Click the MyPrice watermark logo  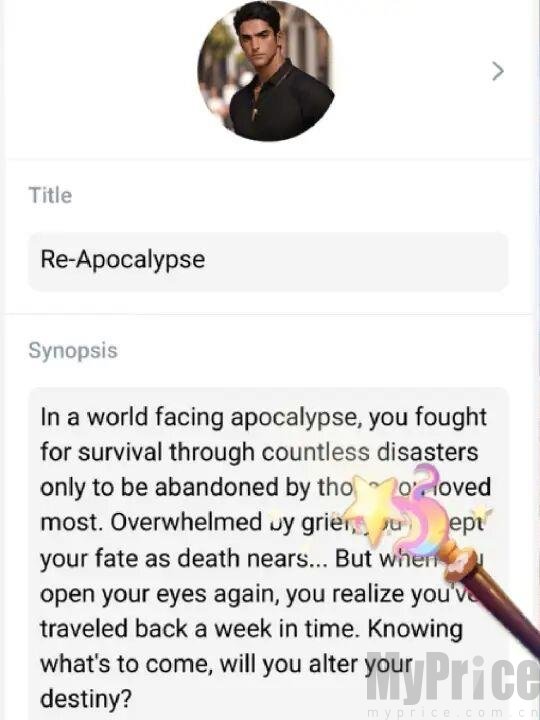(452, 679)
